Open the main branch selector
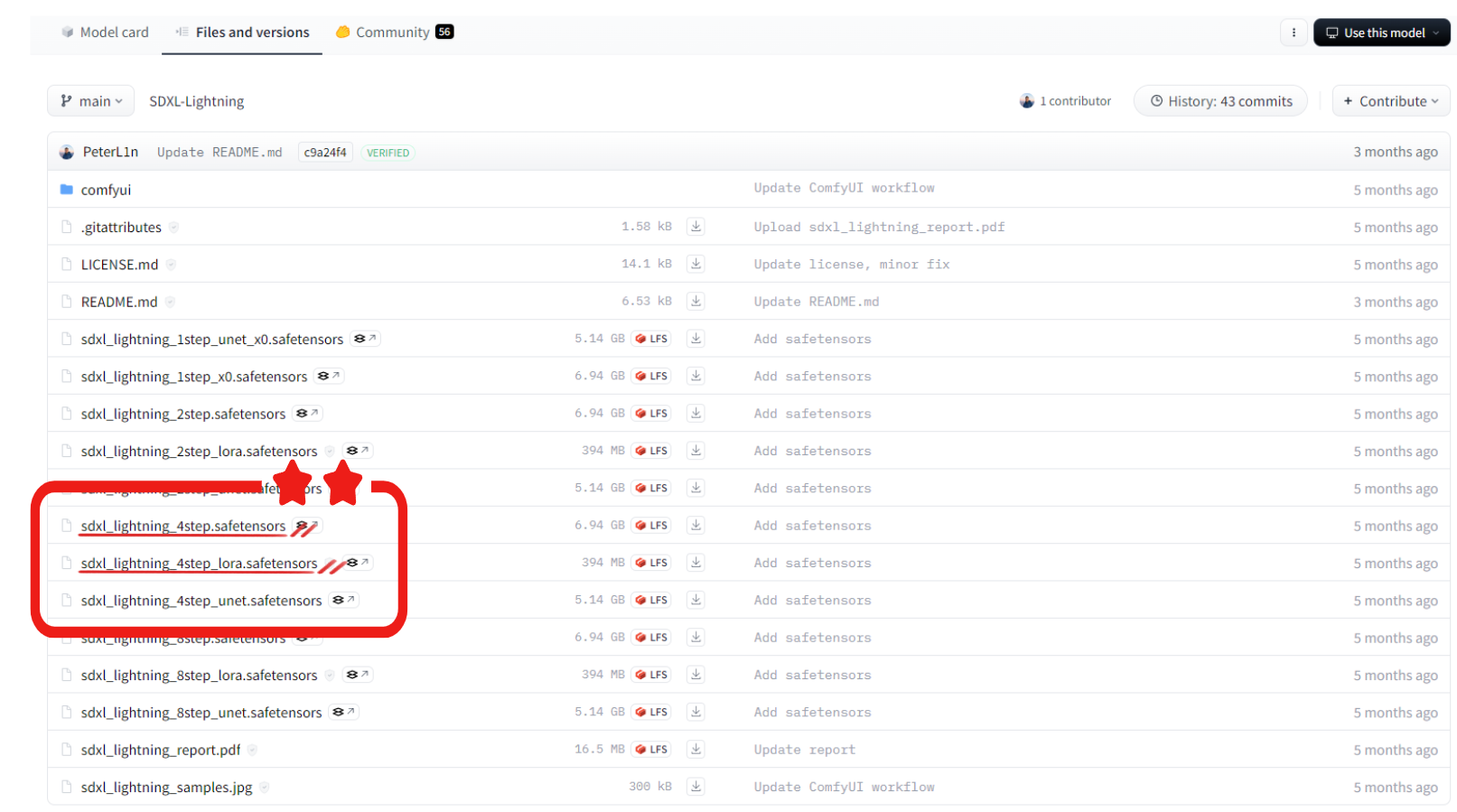1457x812 pixels. 90,101
